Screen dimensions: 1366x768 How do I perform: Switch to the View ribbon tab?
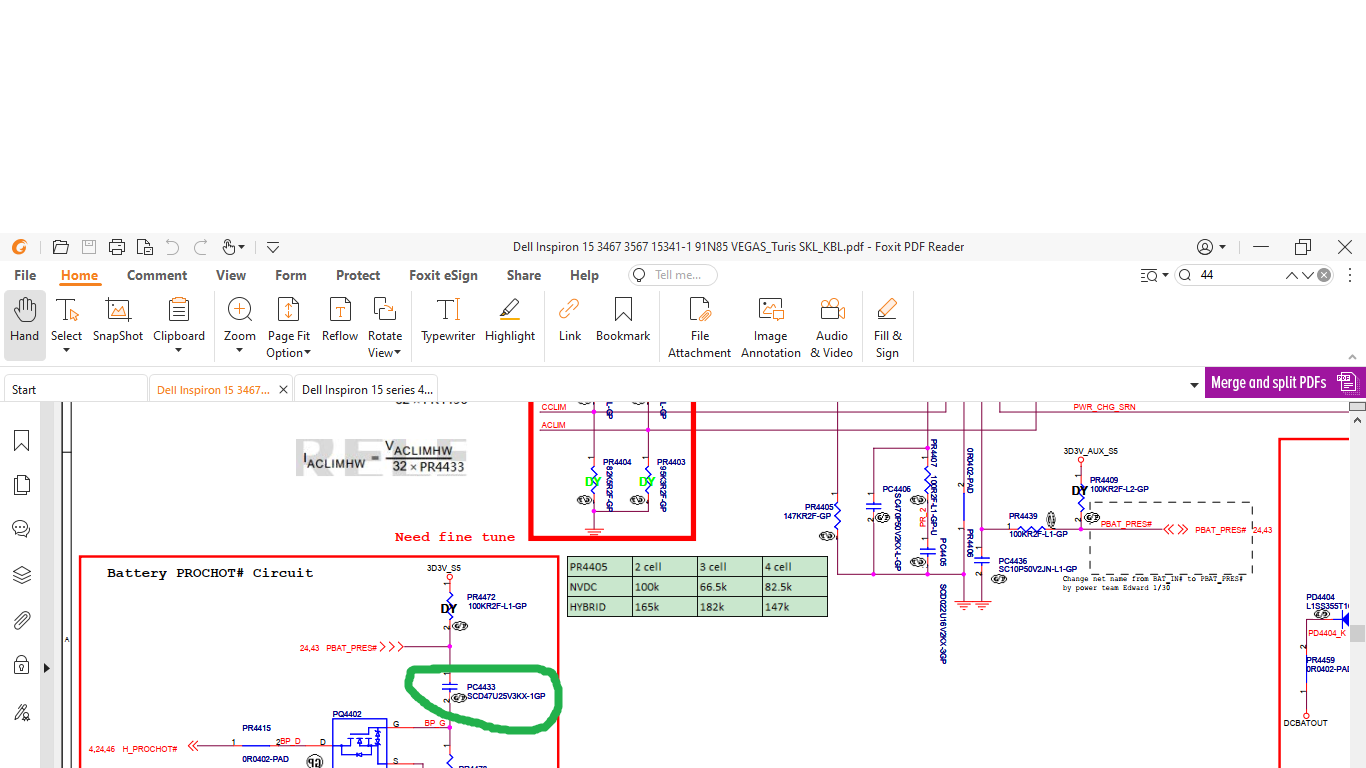(x=231, y=275)
